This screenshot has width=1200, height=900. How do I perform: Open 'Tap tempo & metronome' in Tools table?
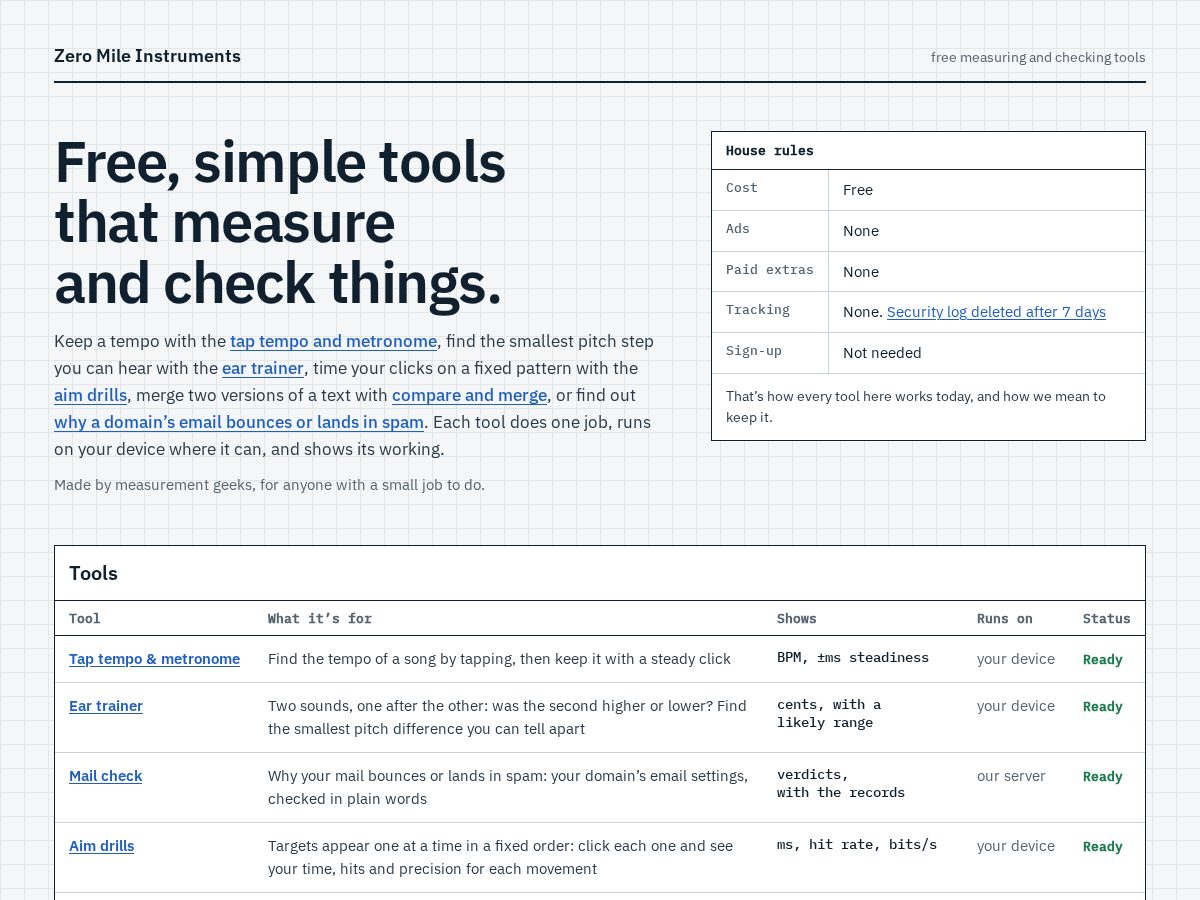[x=154, y=659]
